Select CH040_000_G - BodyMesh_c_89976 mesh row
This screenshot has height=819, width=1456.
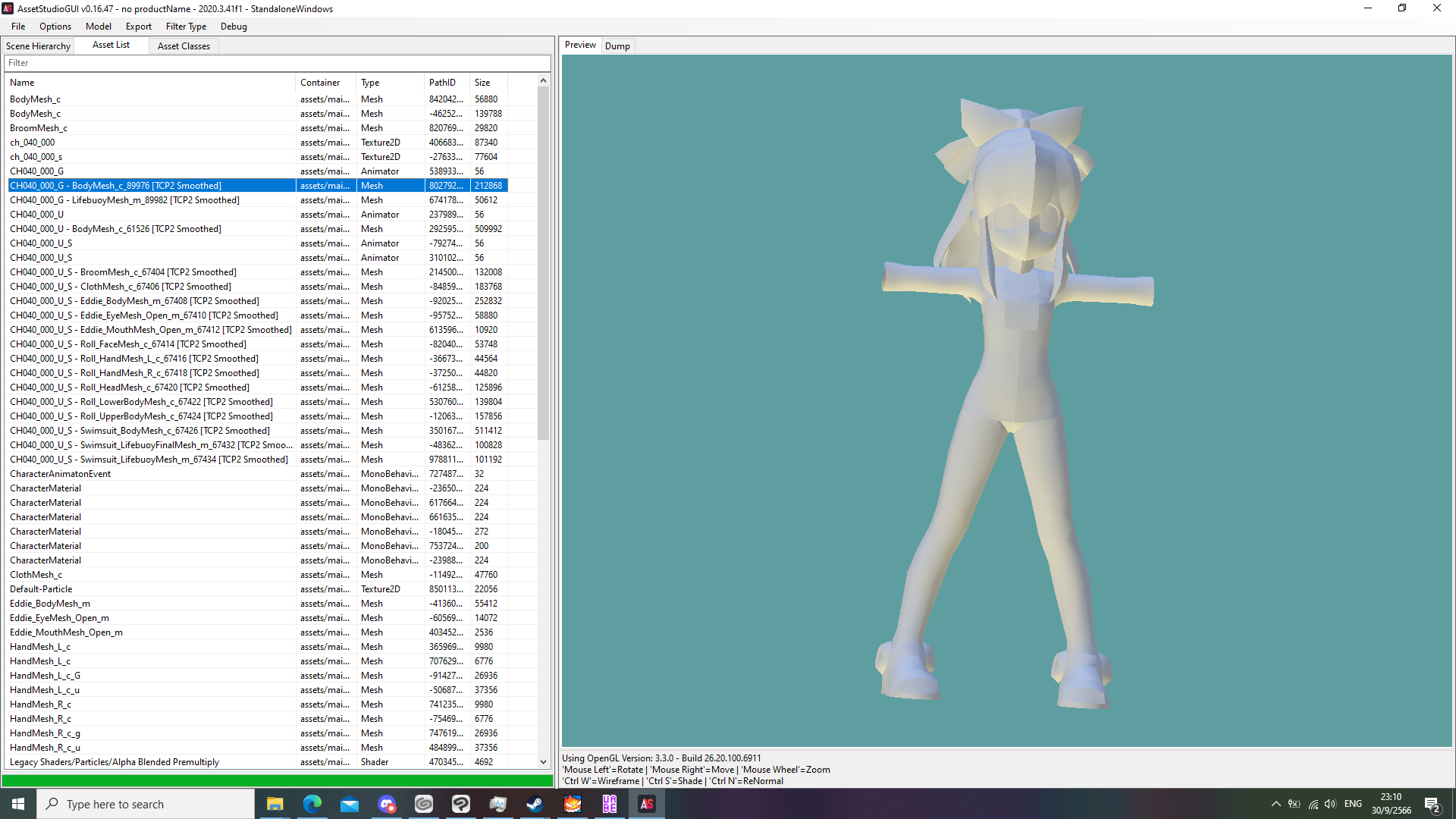(258, 186)
